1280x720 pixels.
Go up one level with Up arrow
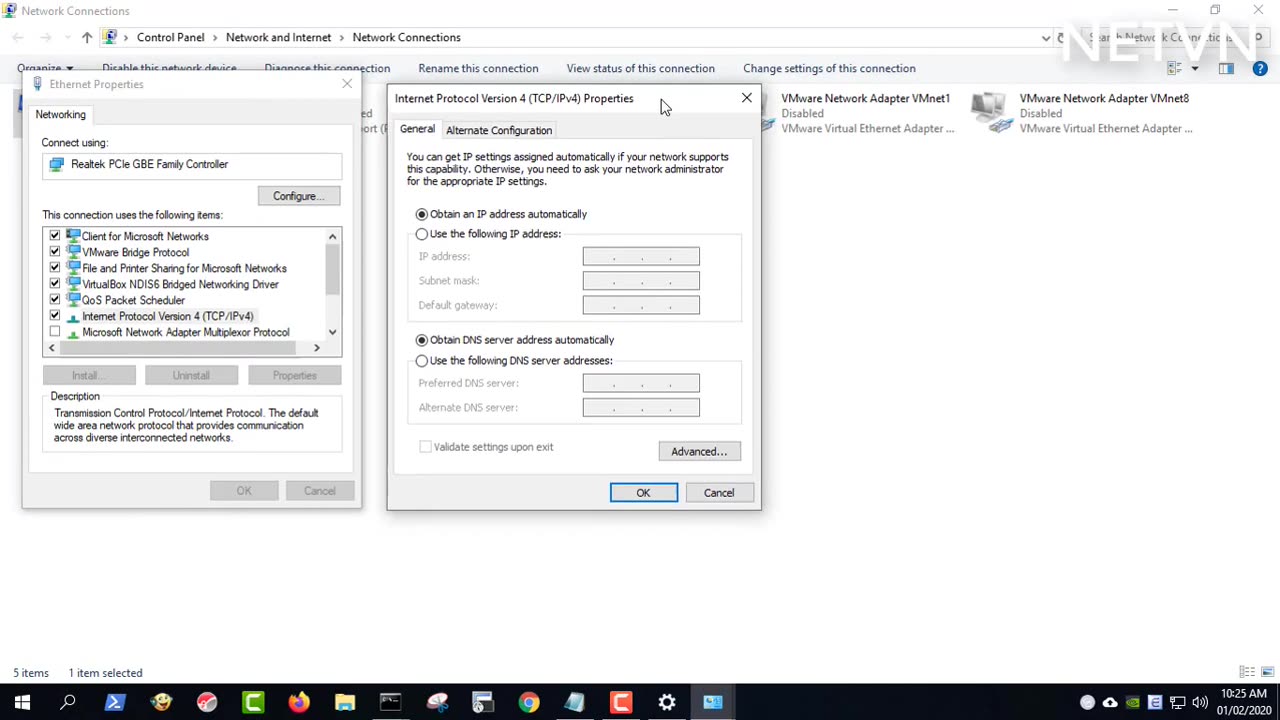(x=87, y=37)
